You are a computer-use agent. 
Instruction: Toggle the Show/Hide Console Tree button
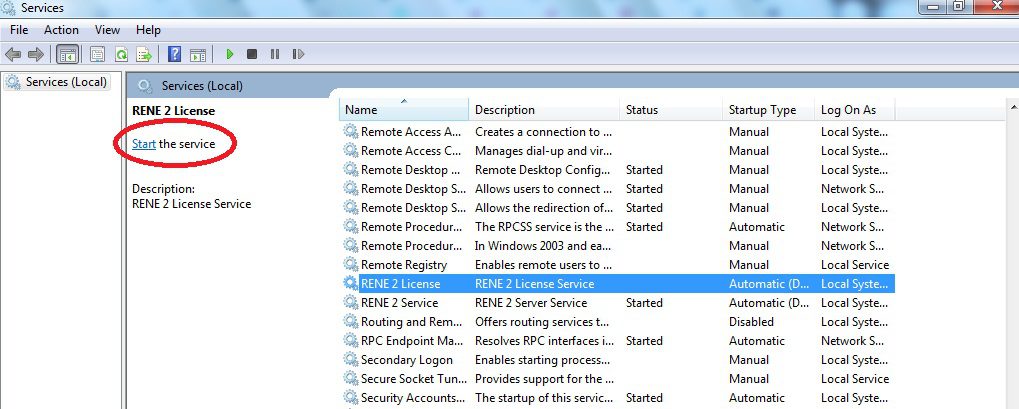(68, 55)
